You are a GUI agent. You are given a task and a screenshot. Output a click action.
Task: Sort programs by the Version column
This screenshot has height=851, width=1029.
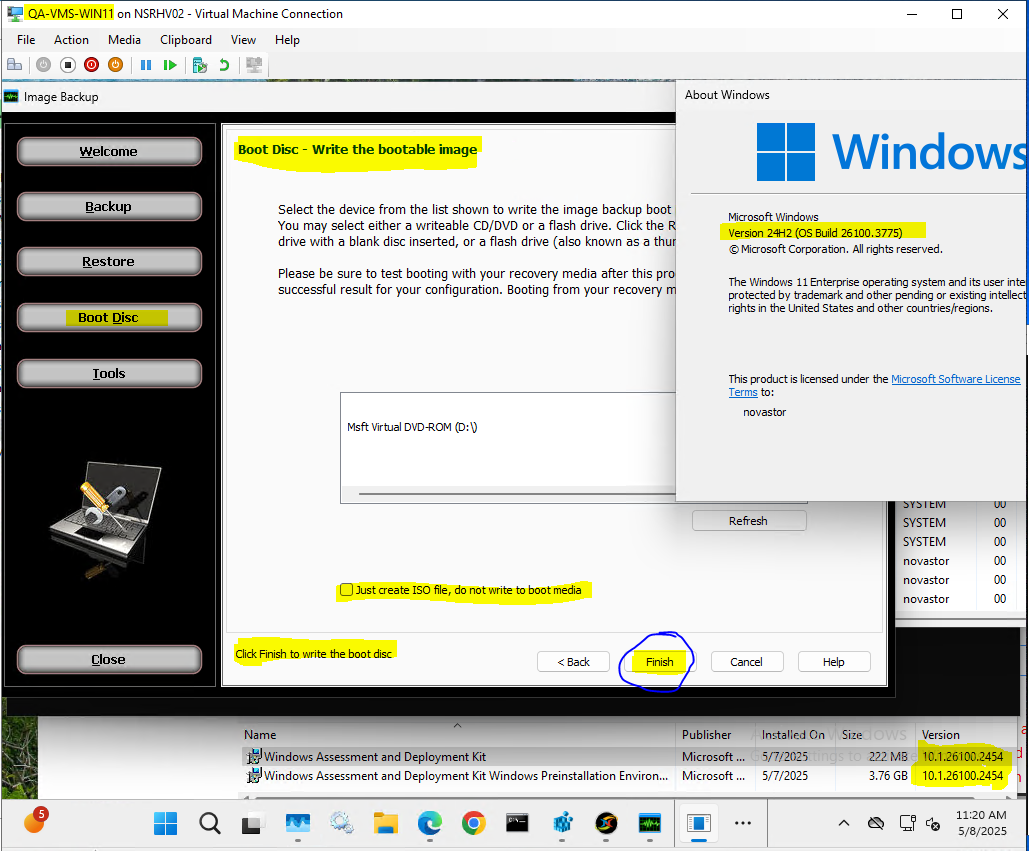coord(940,735)
